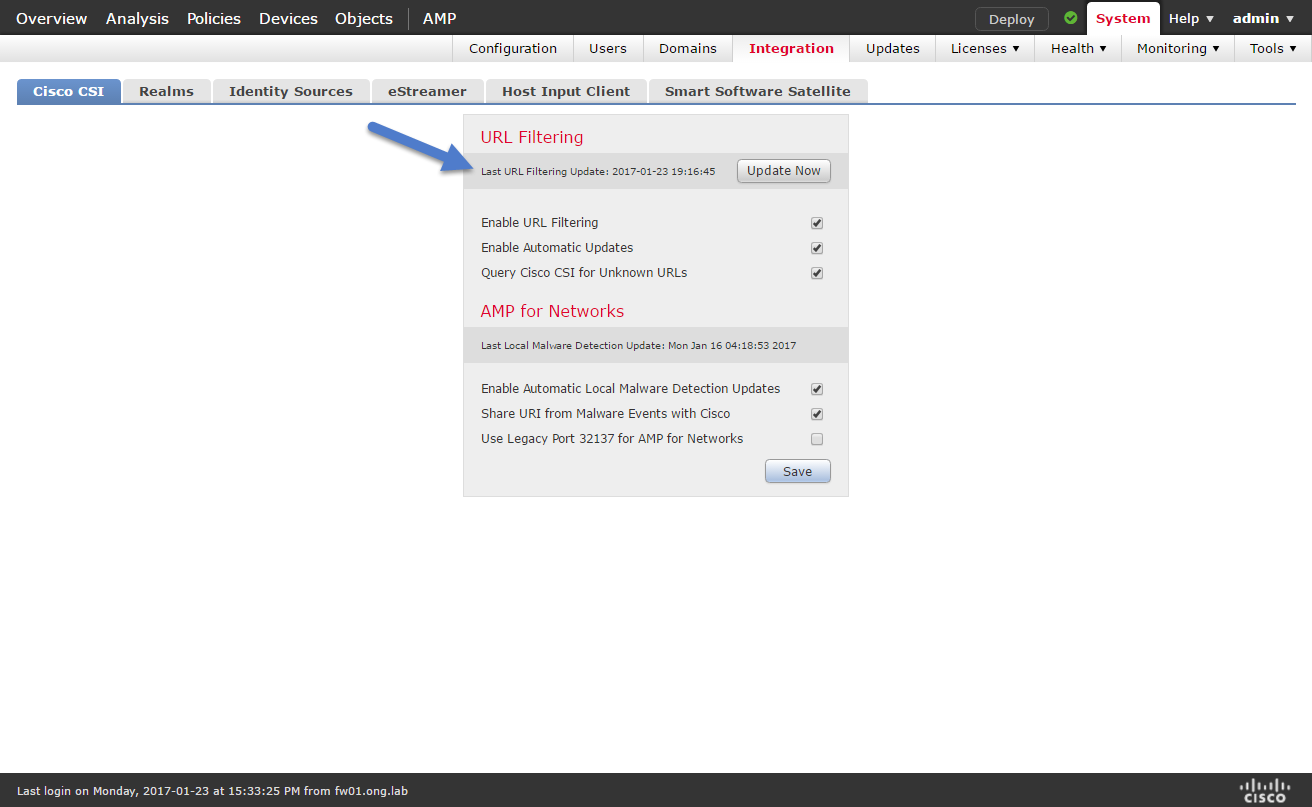Expand the Tools dropdown menu
The image size is (1312, 807).
(1273, 48)
